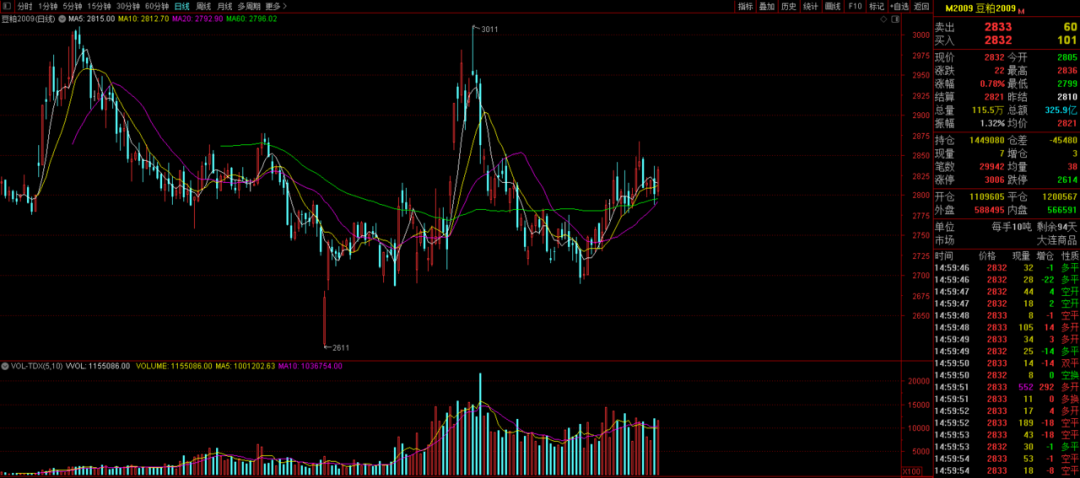Image resolution: width=1080 pixels, height=478 pixels.
Task: Click the MA20: 2792.90 label
Action: 198,19
